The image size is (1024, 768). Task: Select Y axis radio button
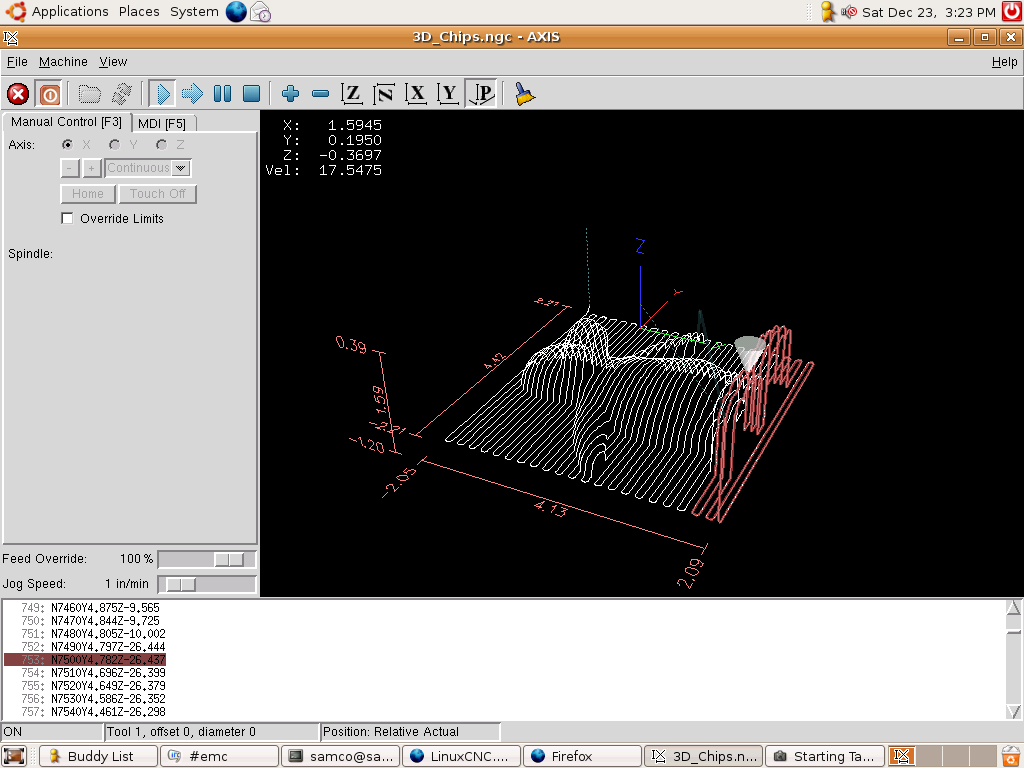pos(114,144)
